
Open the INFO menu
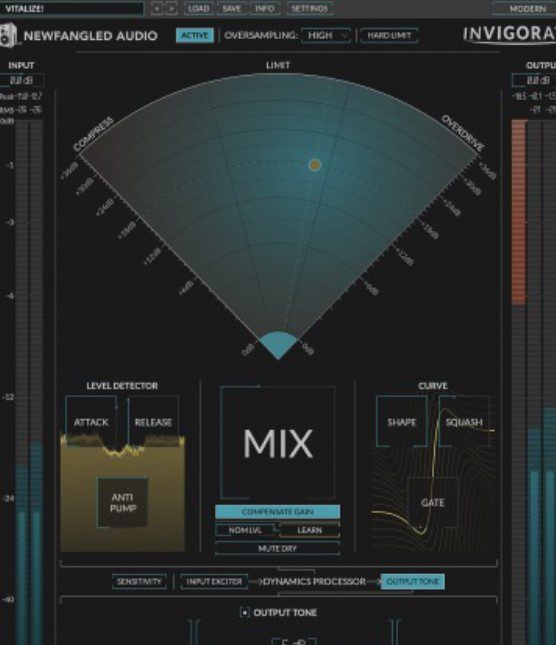pyautogui.click(x=264, y=8)
